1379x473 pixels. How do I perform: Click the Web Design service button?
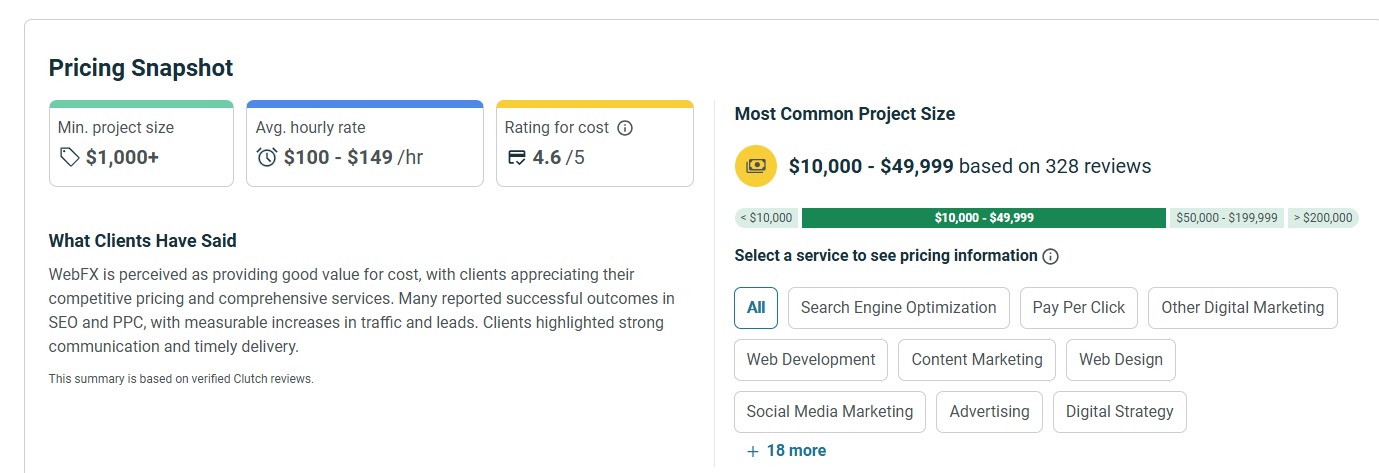(1120, 360)
